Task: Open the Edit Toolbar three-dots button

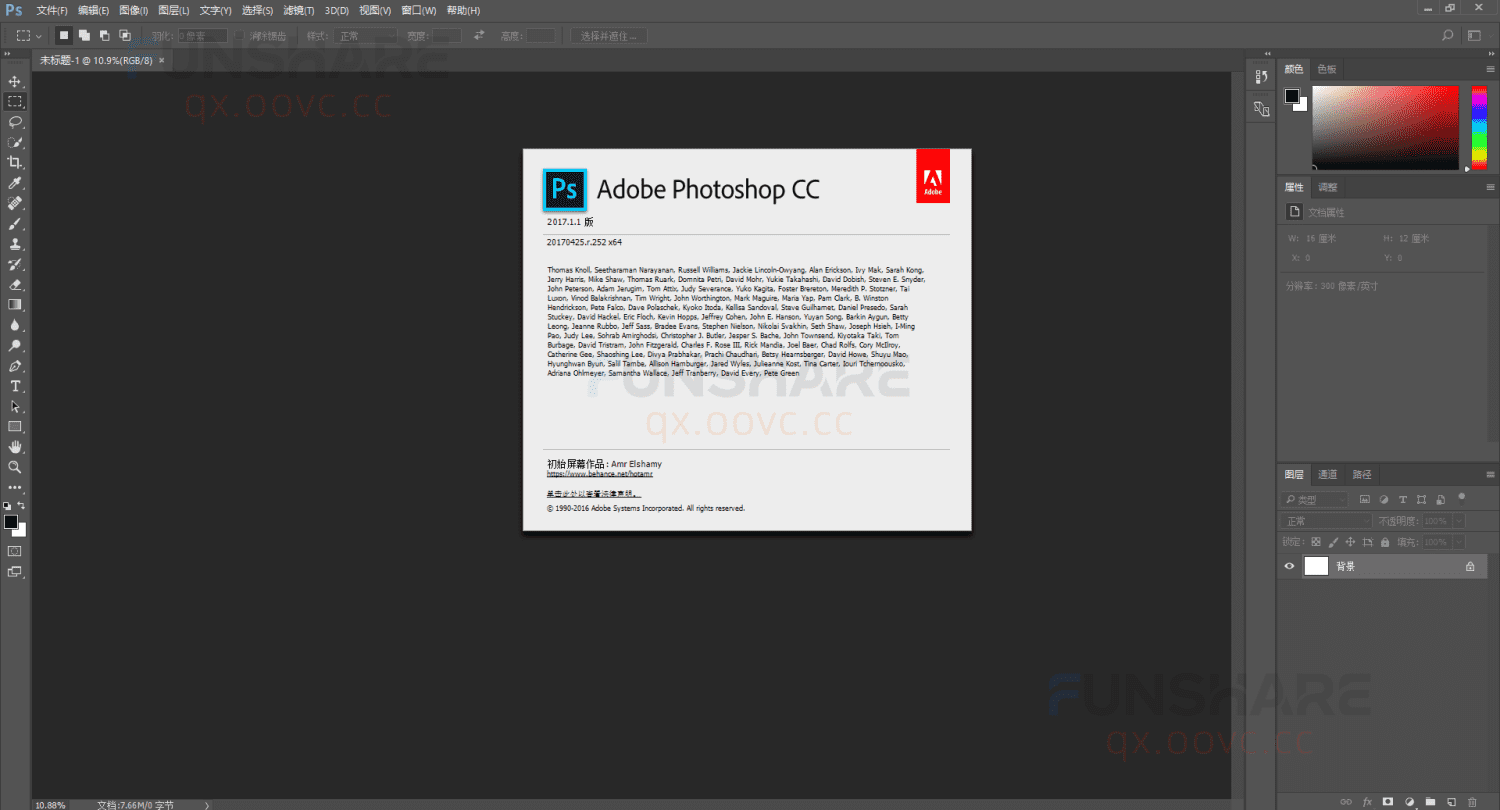Action: (x=15, y=488)
